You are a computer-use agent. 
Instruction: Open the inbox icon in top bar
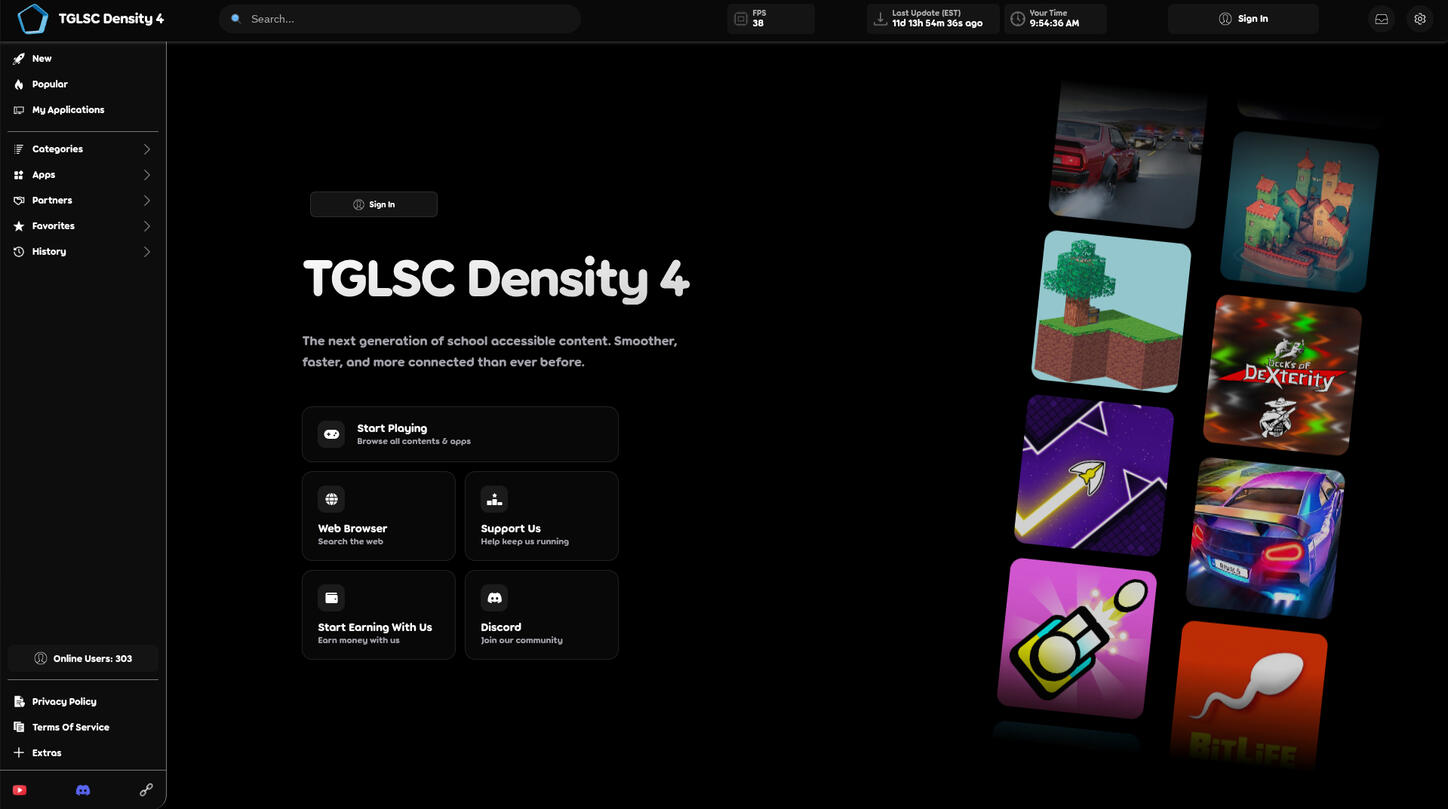1381,19
